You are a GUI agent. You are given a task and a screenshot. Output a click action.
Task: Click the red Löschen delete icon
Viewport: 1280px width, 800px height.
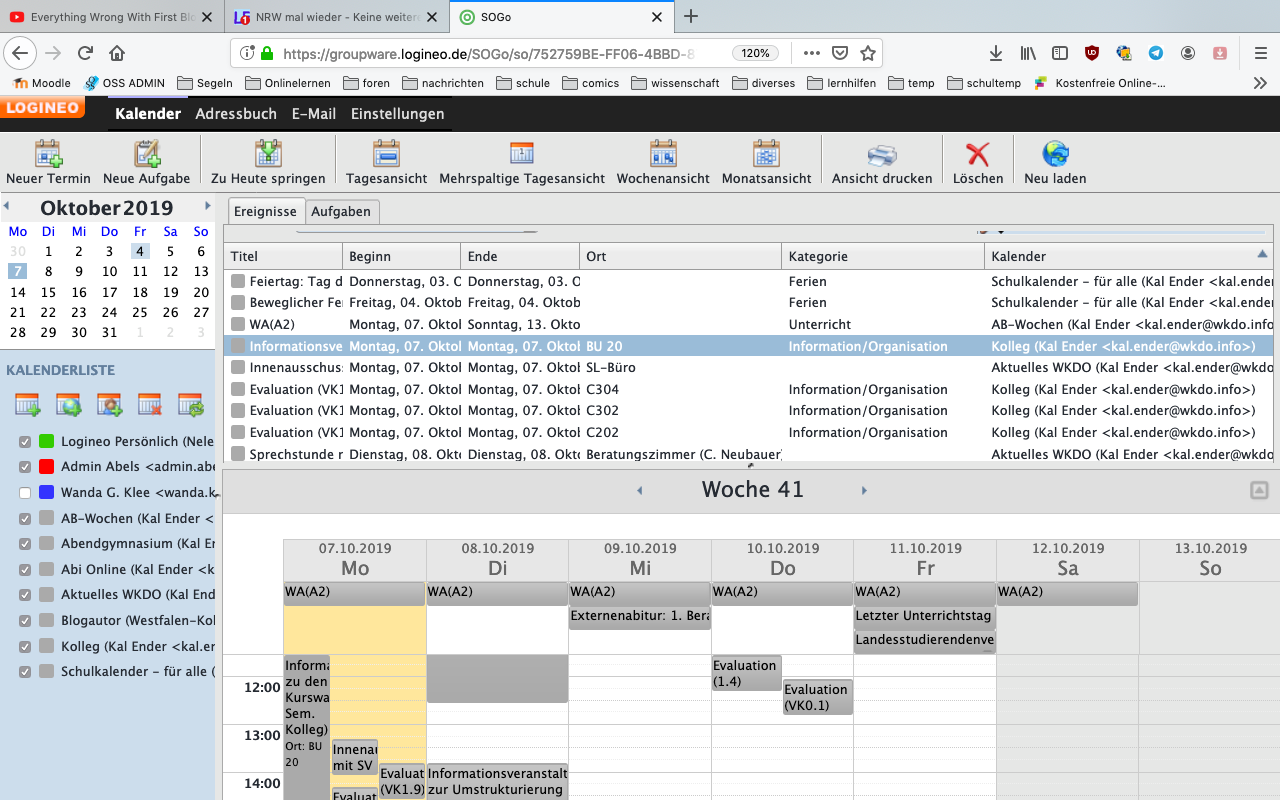pos(977,154)
